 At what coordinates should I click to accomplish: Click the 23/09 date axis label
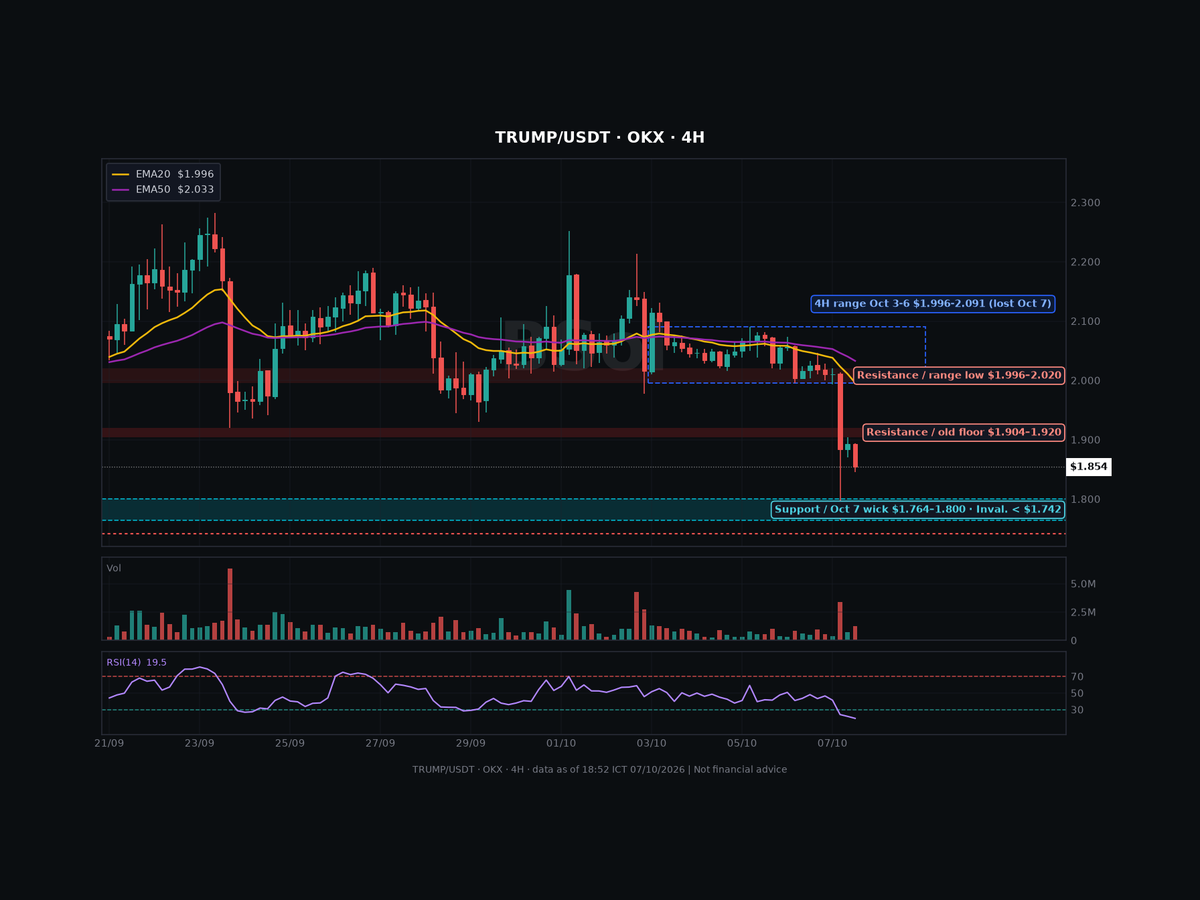199,743
